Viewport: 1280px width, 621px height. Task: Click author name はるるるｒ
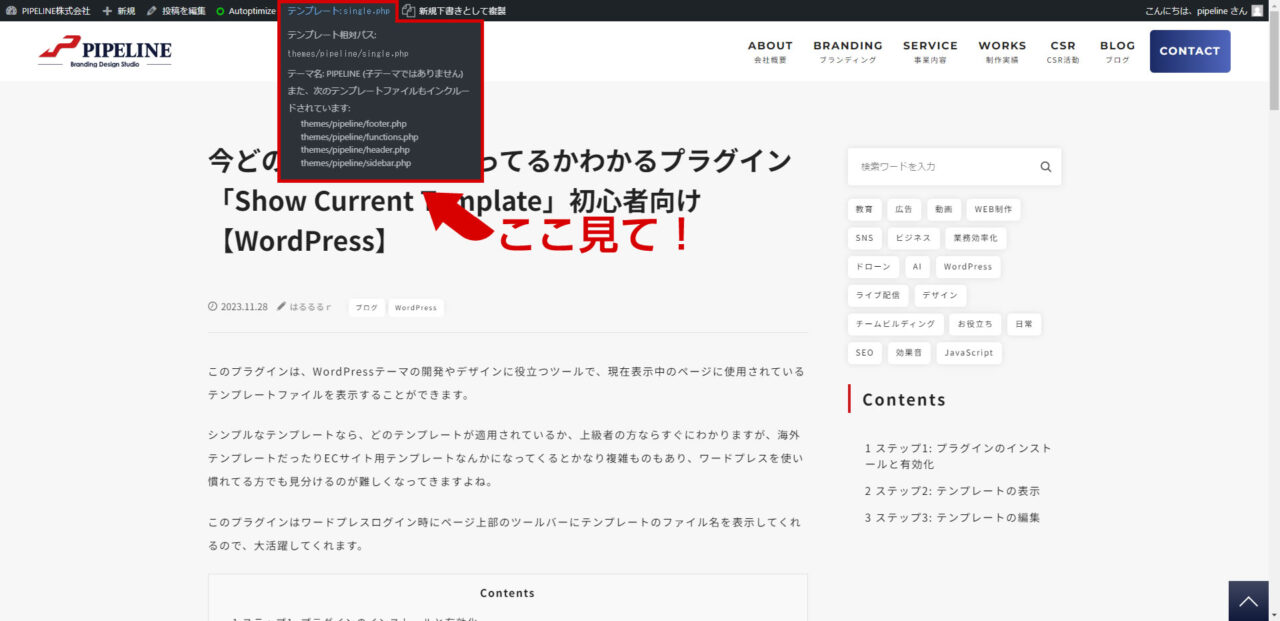pyautogui.click(x=312, y=307)
